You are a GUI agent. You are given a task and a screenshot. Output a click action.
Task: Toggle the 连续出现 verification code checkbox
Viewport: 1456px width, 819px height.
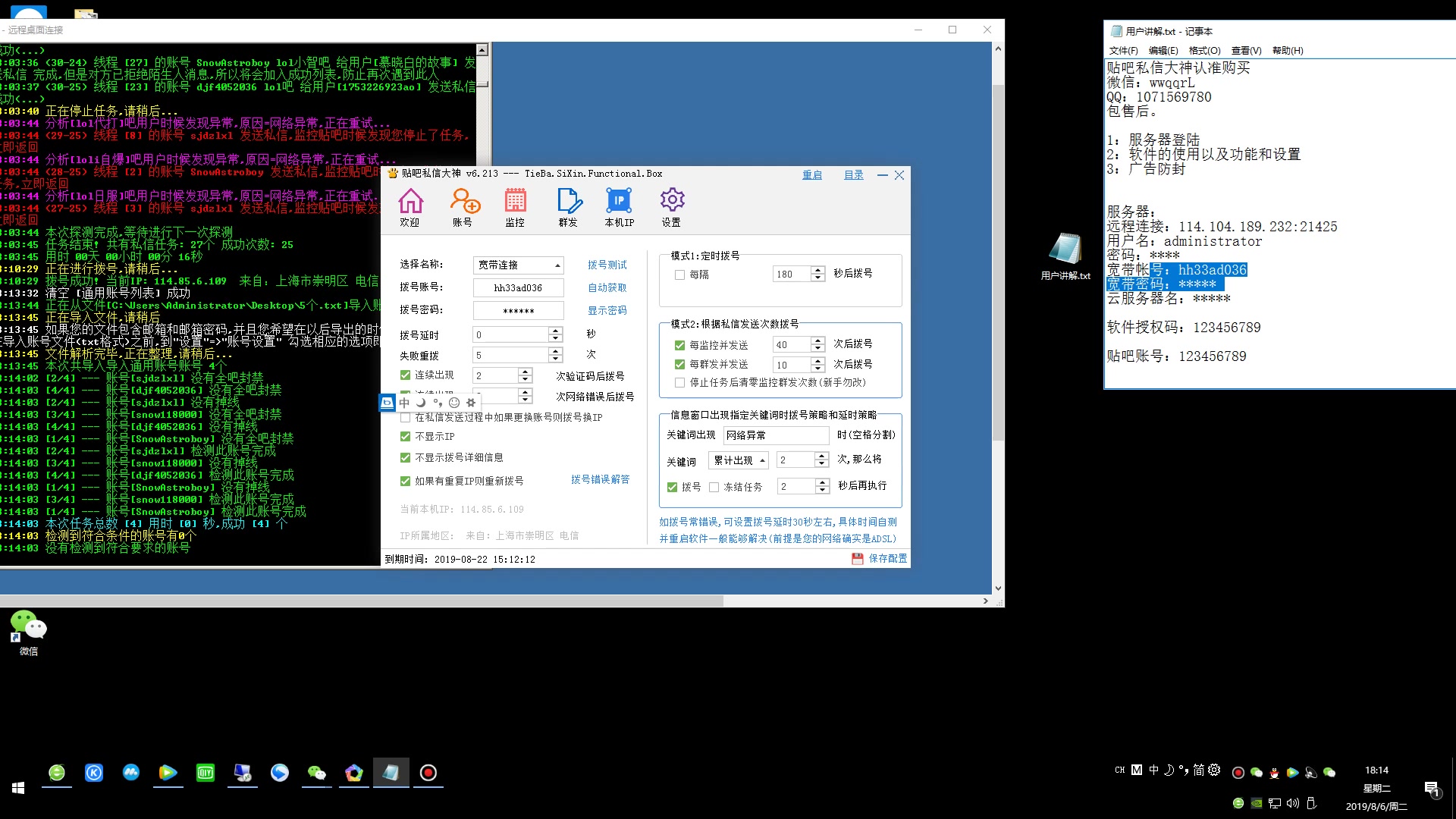pos(405,375)
